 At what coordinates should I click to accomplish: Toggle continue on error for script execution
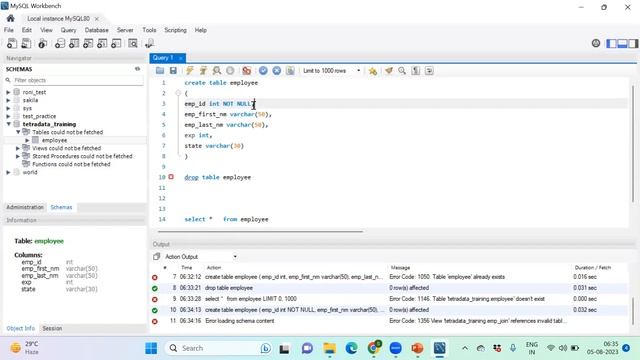(x=247, y=71)
